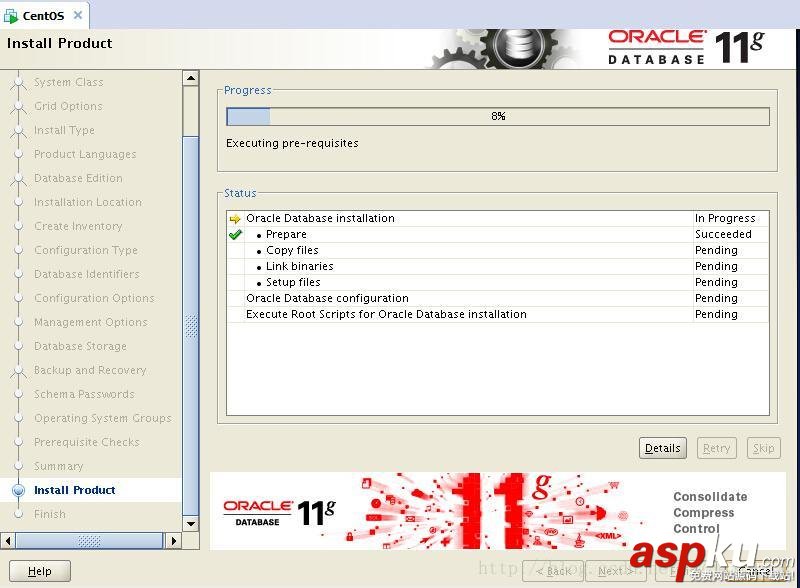Select Configuration Type step in sidebar

coord(86,250)
